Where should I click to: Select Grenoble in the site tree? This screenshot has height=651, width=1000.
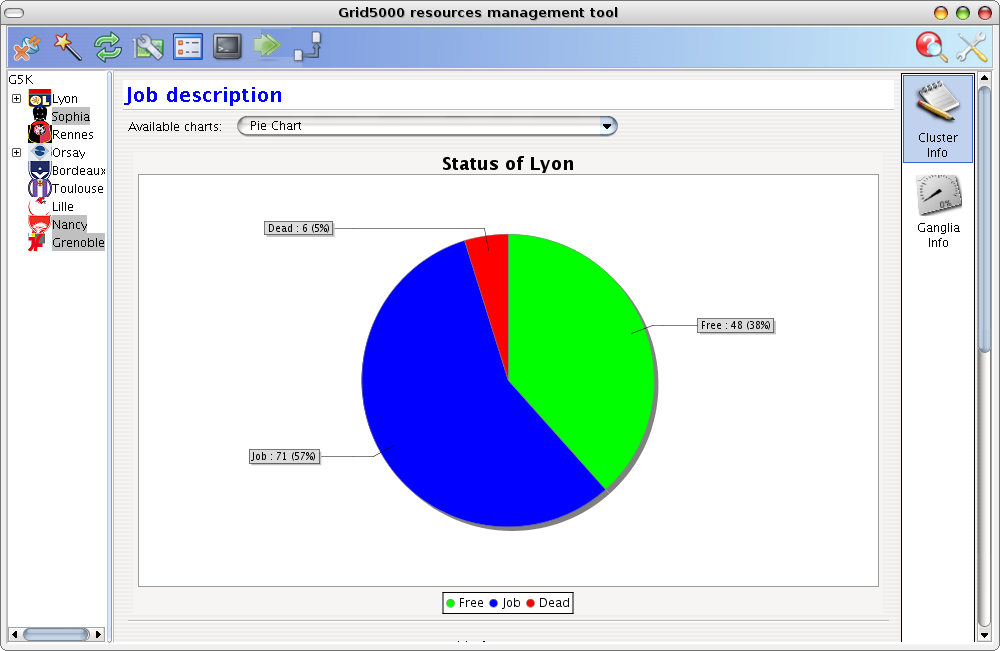click(x=78, y=242)
